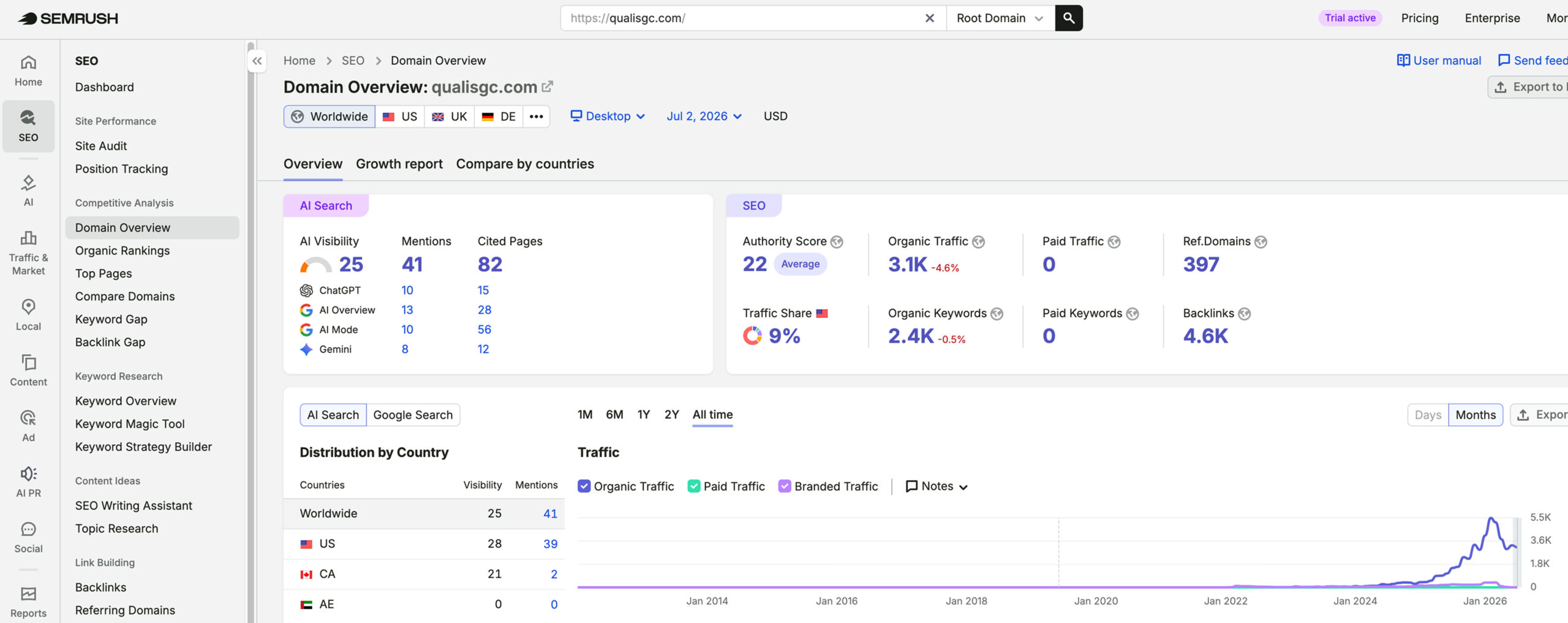The height and width of the screenshot is (623, 1568).
Task: Uncheck Branded Traffic checkbox
Action: pos(785,486)
